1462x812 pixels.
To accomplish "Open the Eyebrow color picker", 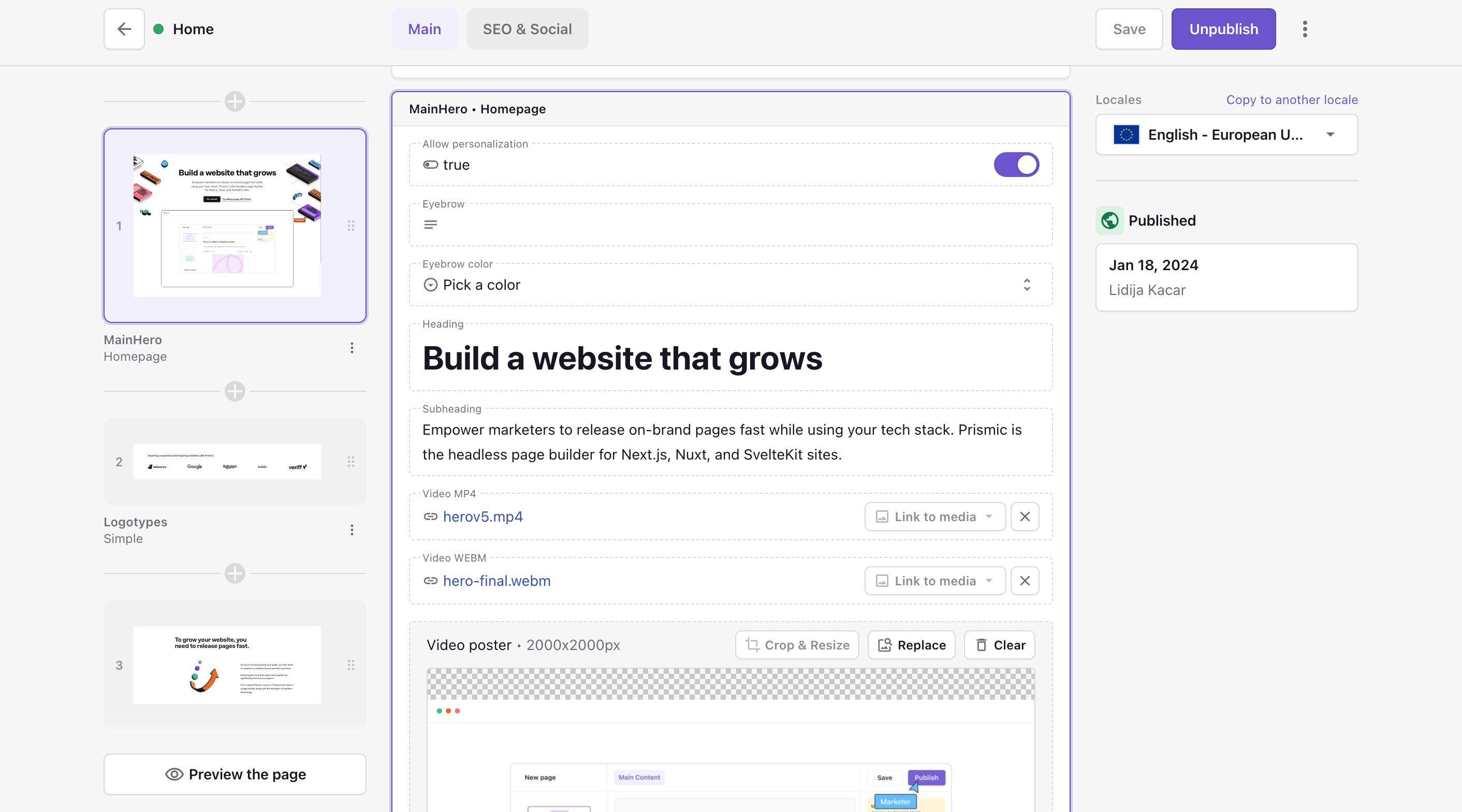I will coord(731,285).
